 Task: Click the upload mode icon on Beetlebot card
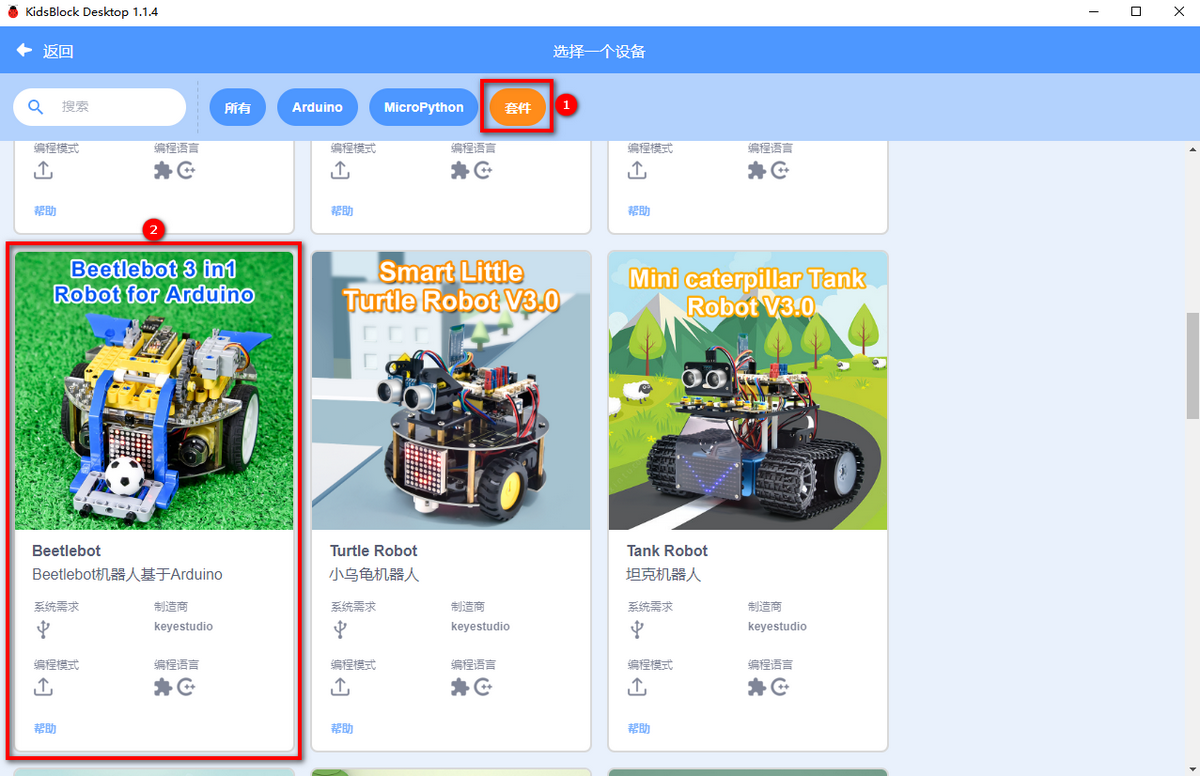point(43,687)
